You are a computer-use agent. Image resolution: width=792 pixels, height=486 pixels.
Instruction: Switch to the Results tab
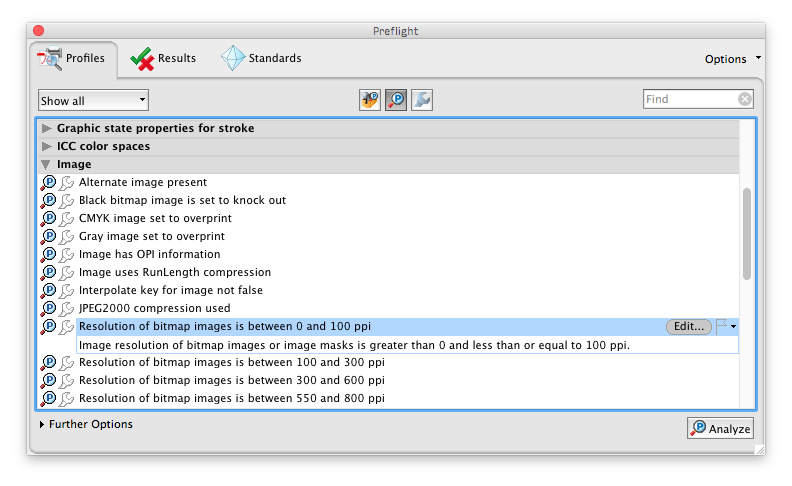click(163, 59)
